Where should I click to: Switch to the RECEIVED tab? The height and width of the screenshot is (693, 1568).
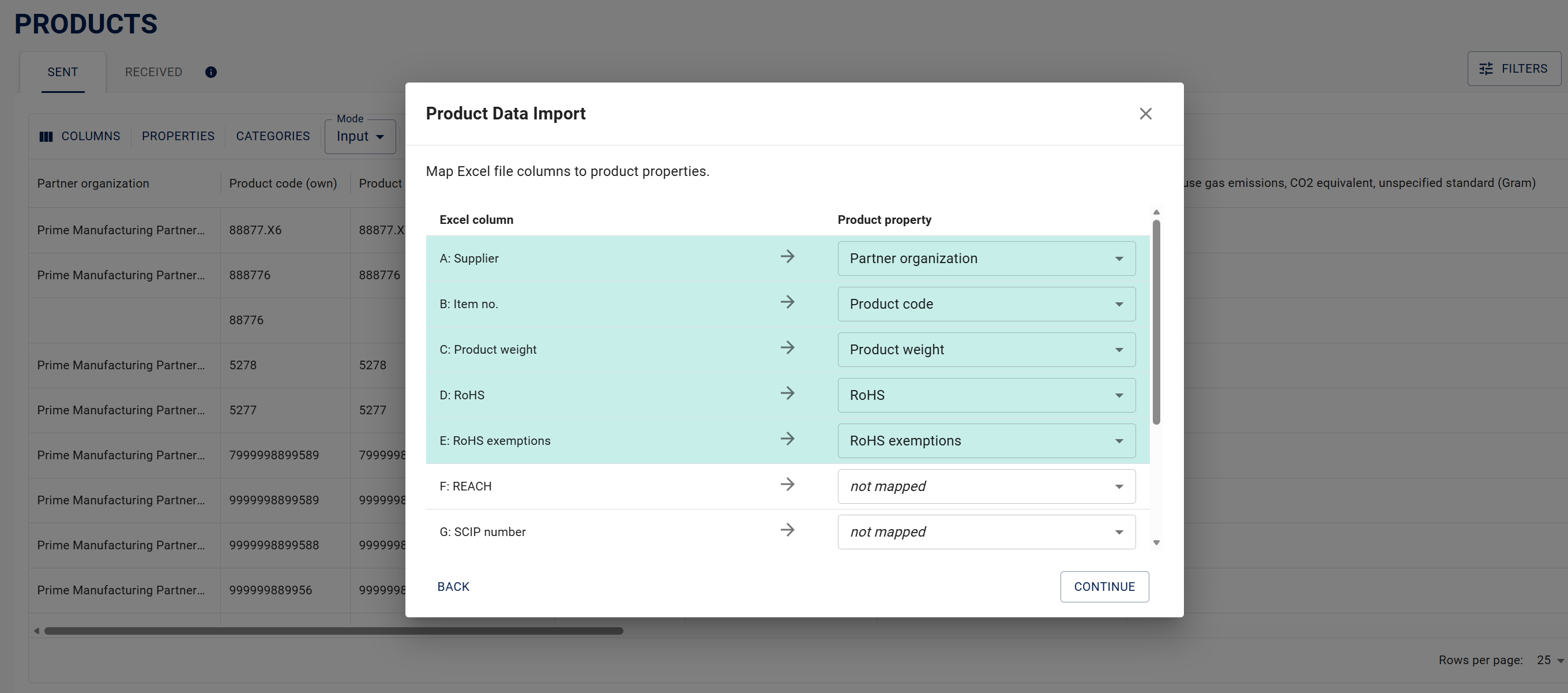point(153,72)
